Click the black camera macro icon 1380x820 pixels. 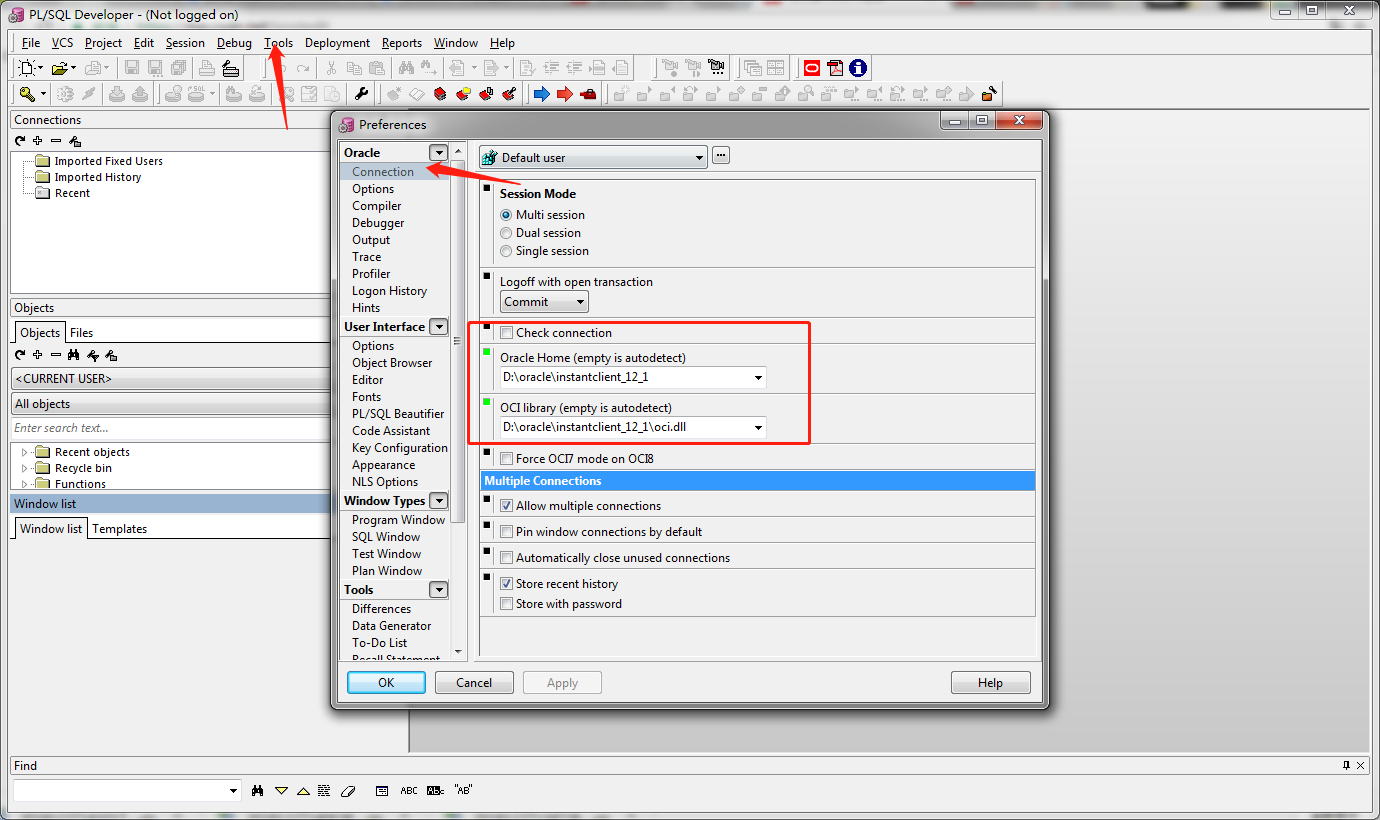[716, 68]
